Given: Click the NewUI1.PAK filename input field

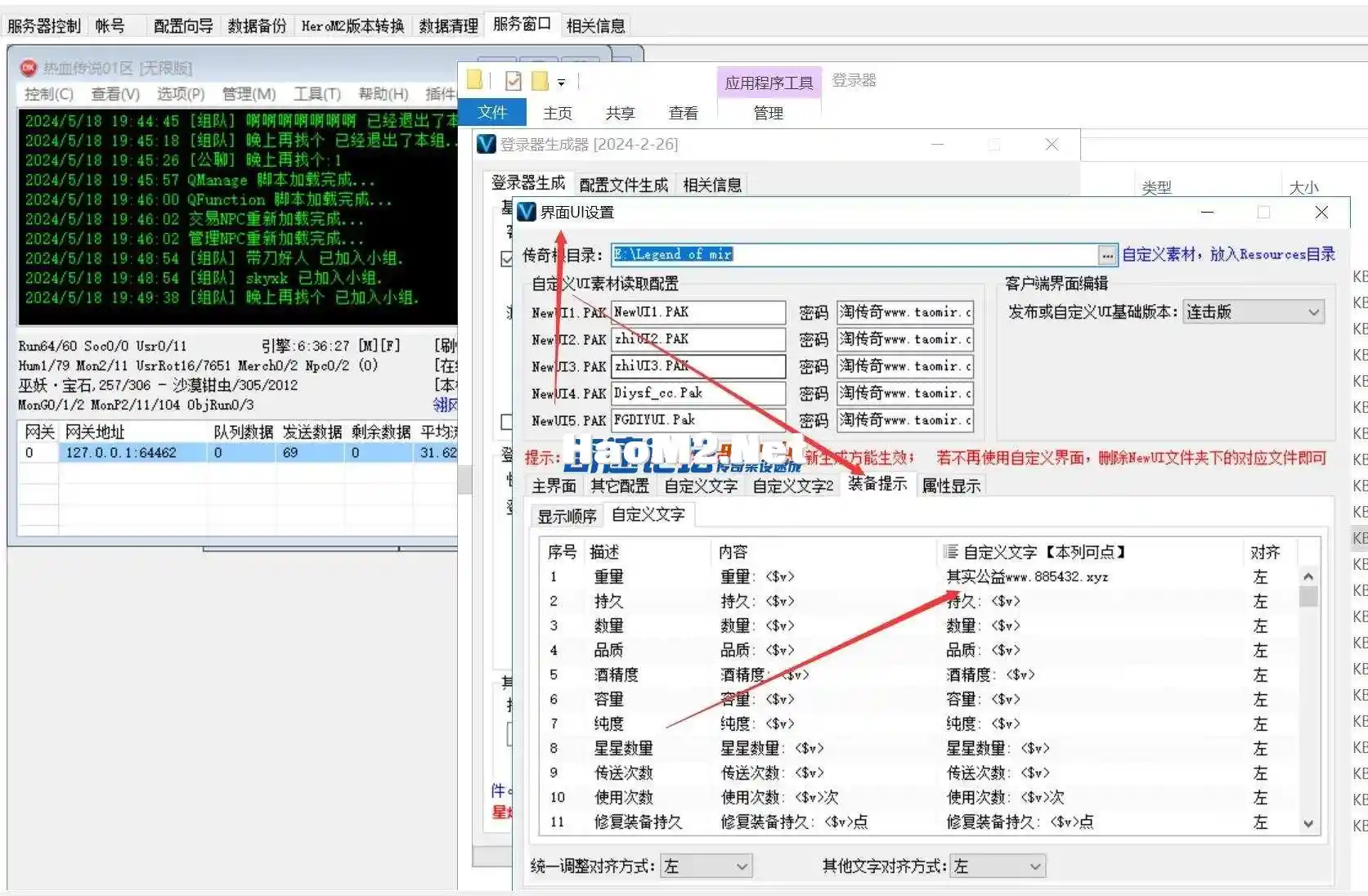Looking at the screenshot, I should 698,312.
